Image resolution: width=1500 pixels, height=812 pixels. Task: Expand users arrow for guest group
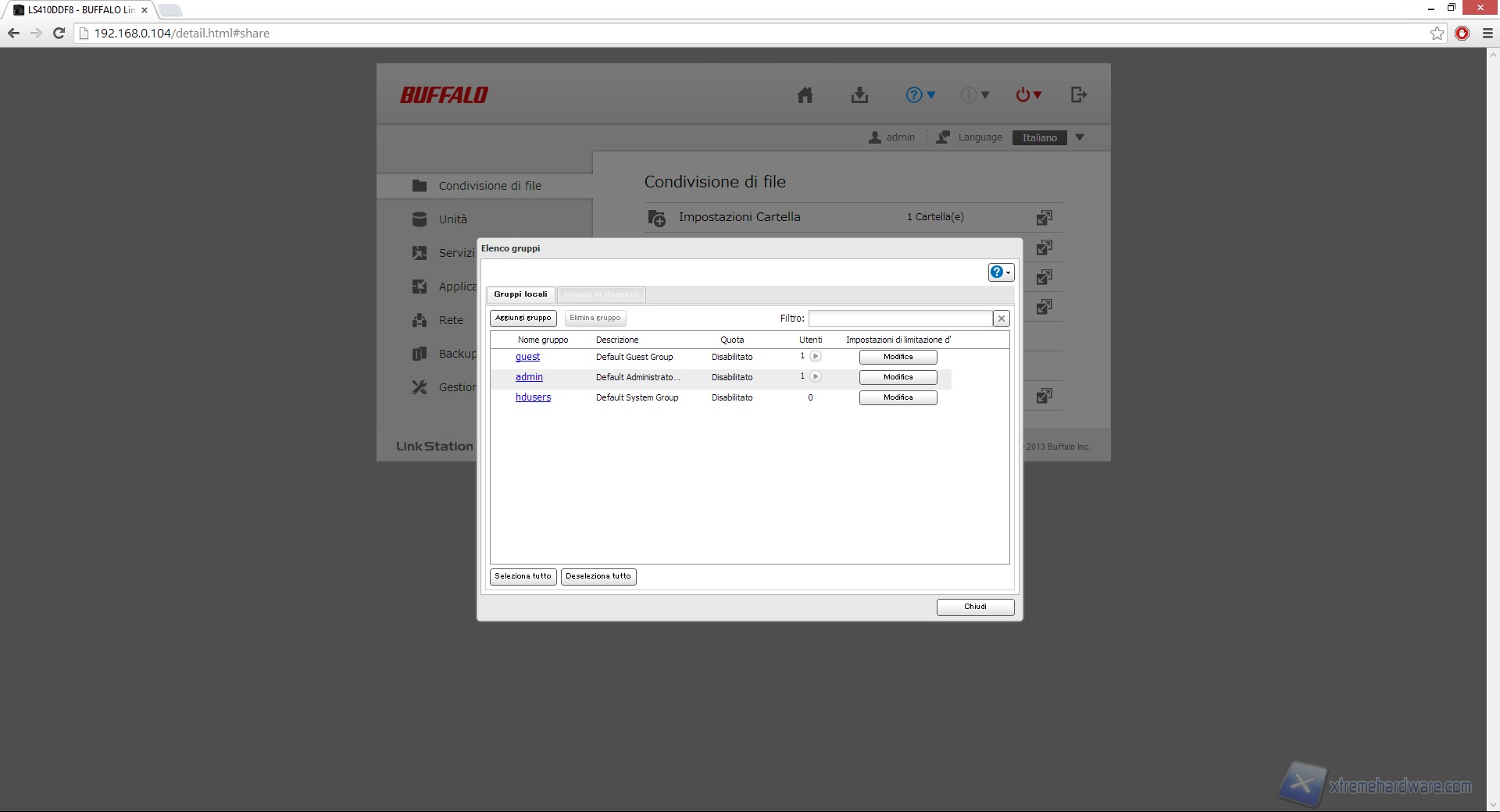pos(816,357)
